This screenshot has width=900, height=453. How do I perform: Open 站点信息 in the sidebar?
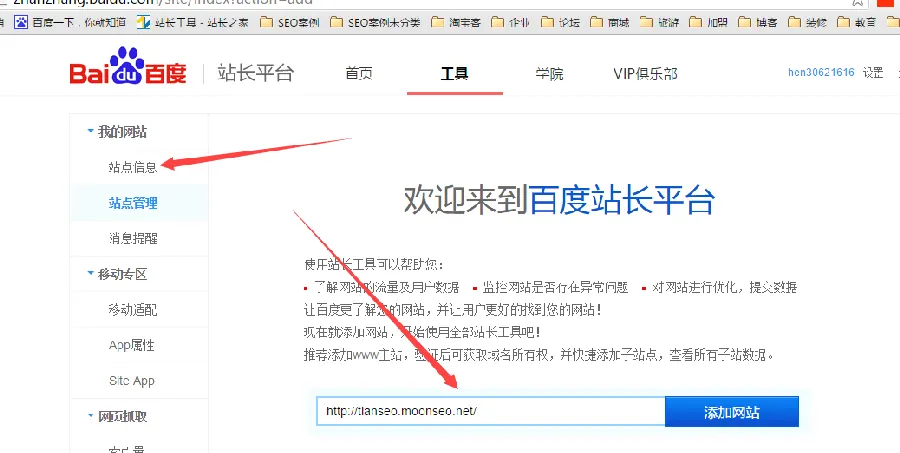133,167
